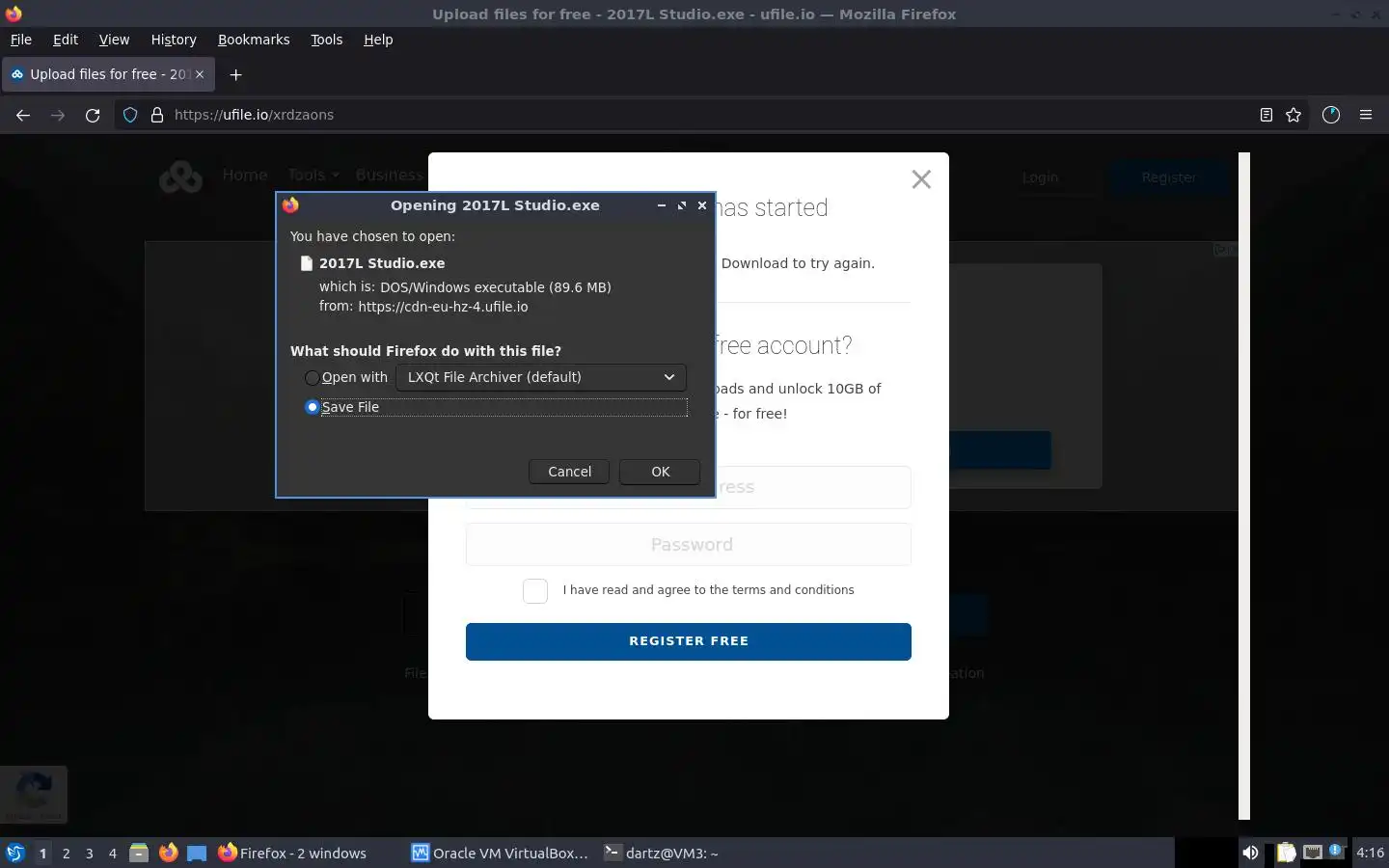Click the Firefox logo in the dialog title bar
1389x868 pixels.
[x=290, y=204]
